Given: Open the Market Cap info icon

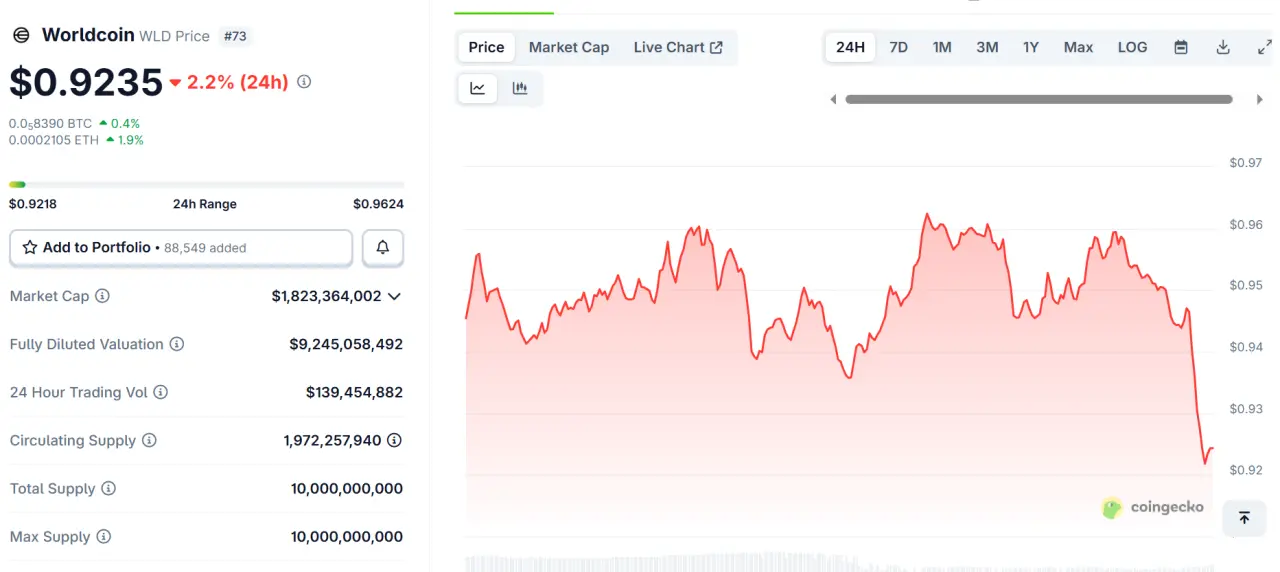Looking at the screenshot, I should (102, 296).
